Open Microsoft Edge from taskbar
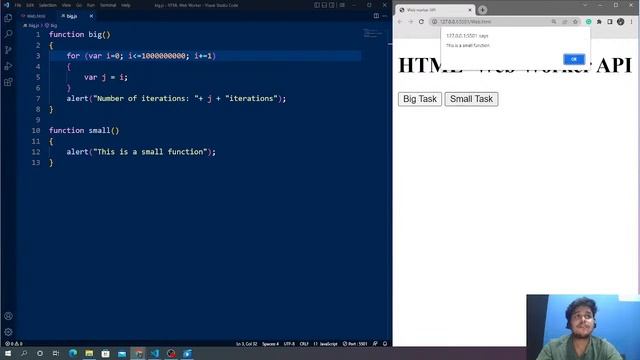 coord(73,353)
